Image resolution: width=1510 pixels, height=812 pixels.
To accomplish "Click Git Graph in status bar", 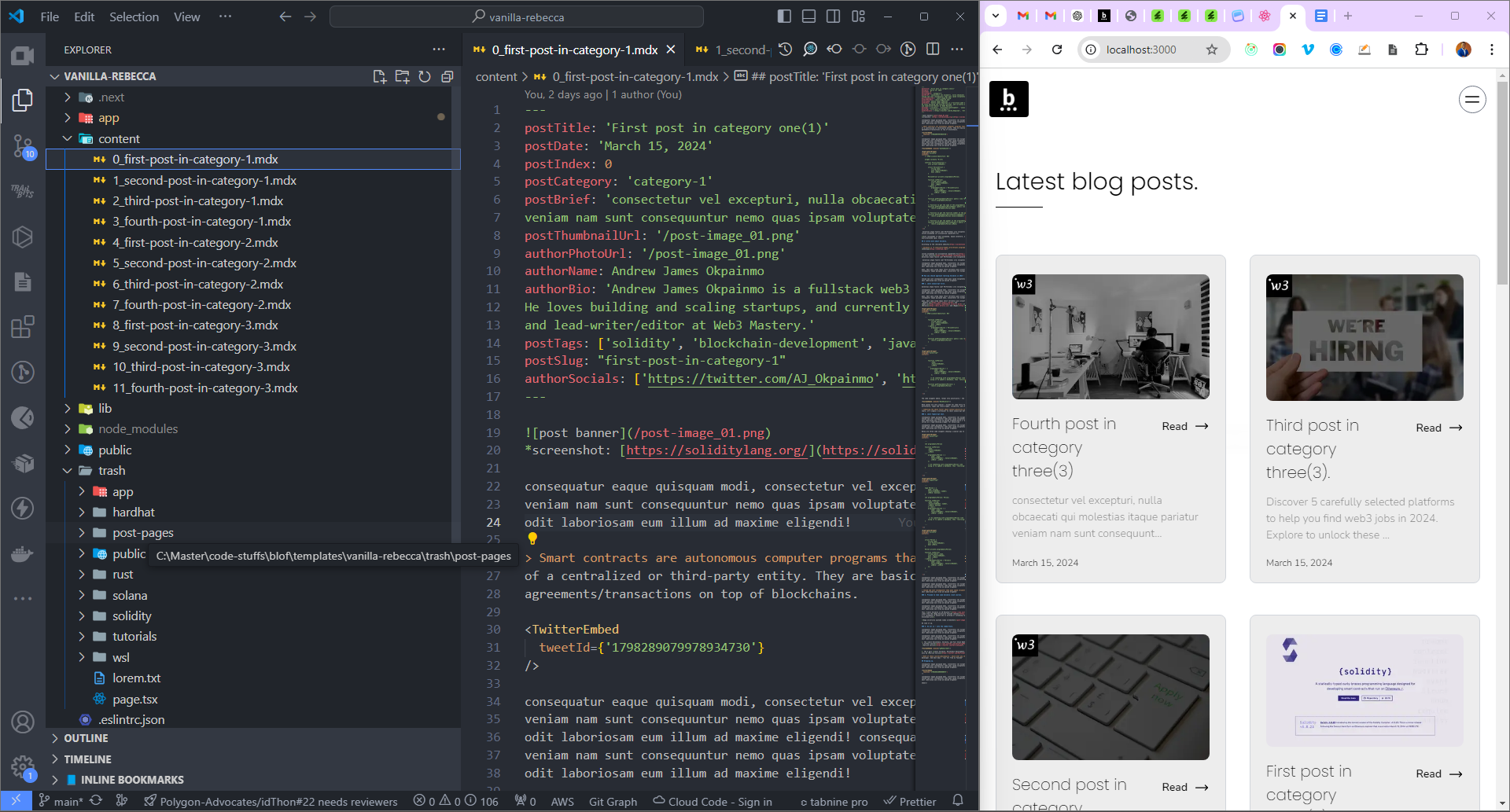I will coord(613,801).
